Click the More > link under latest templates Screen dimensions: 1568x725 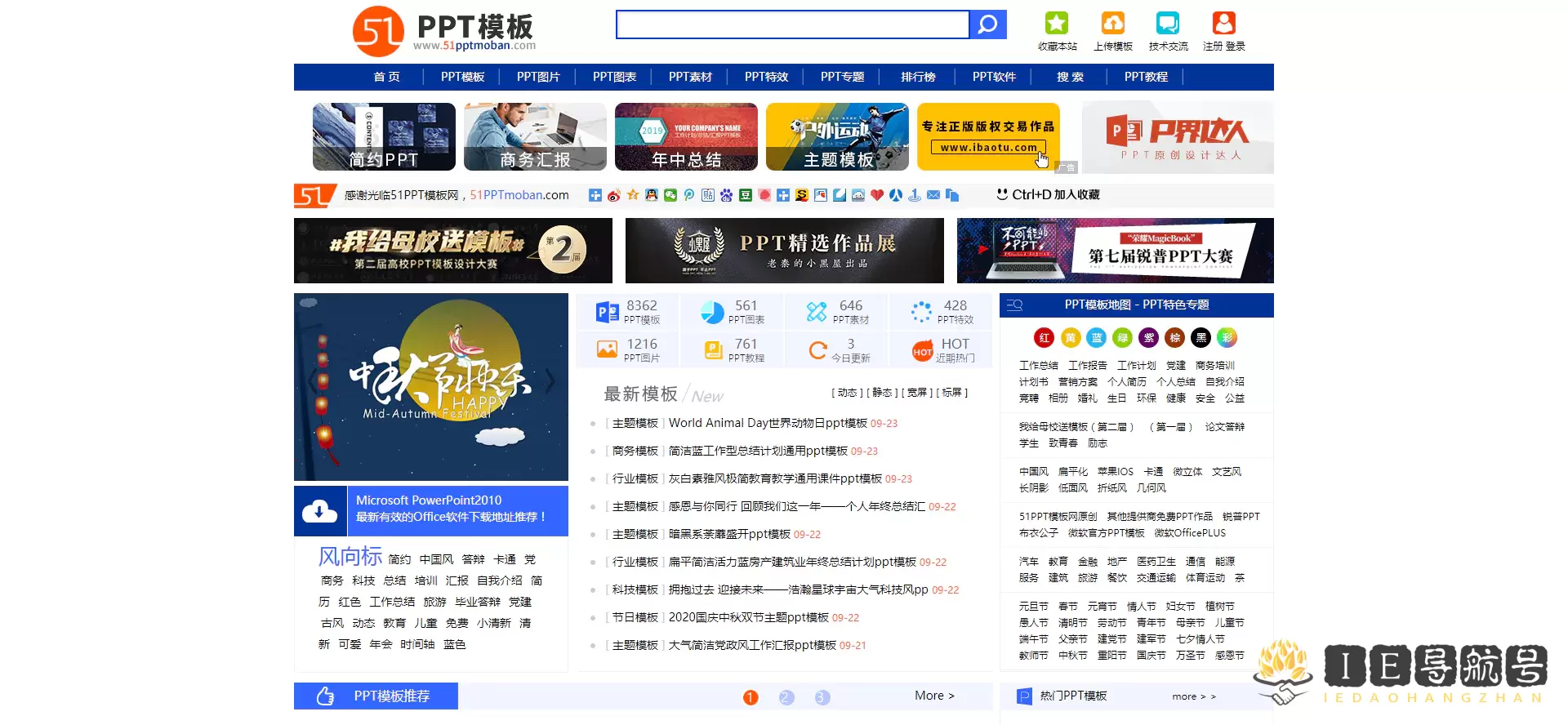click(934, 696)
